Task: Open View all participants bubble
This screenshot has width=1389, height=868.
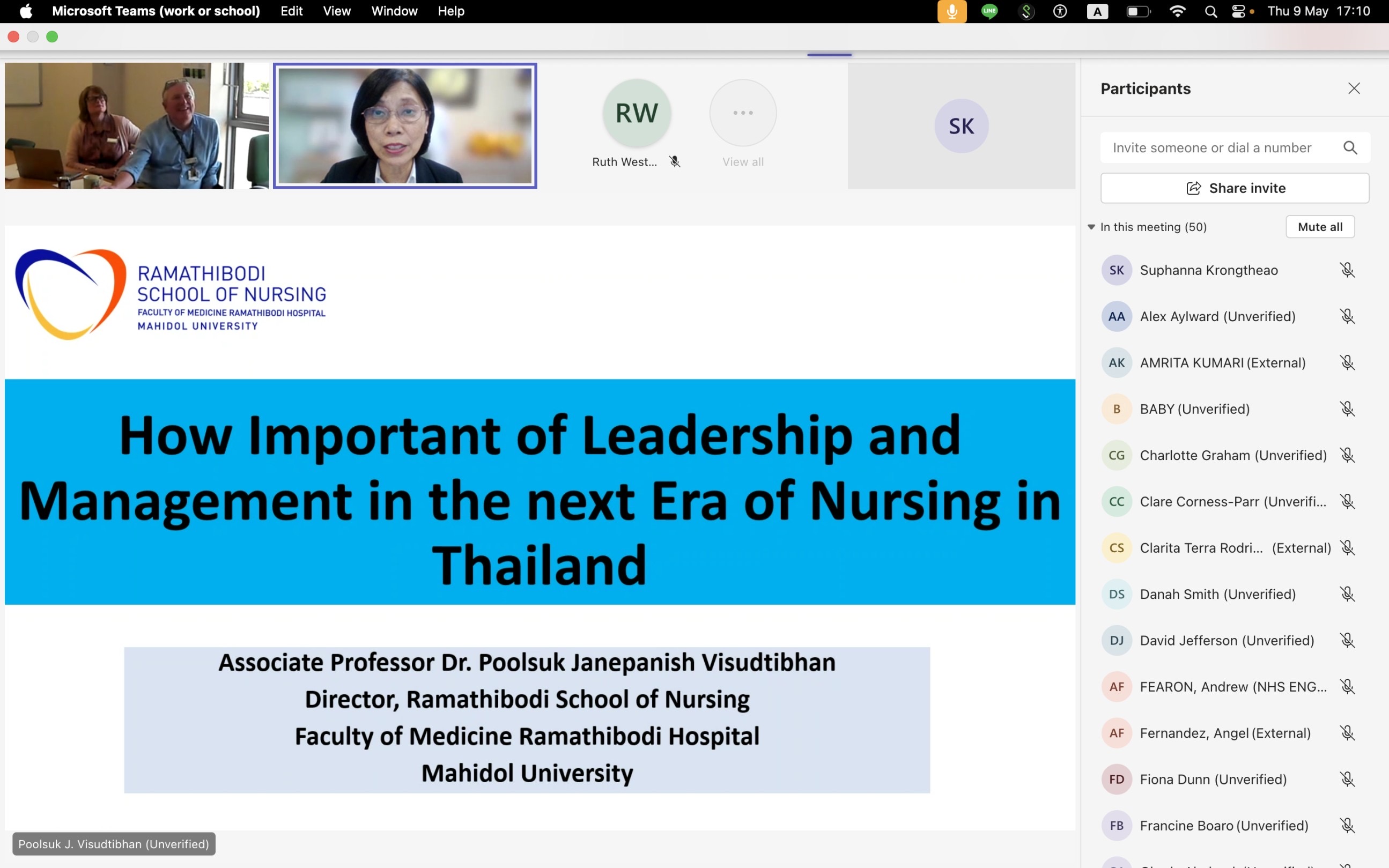Action: pos(742,113)
